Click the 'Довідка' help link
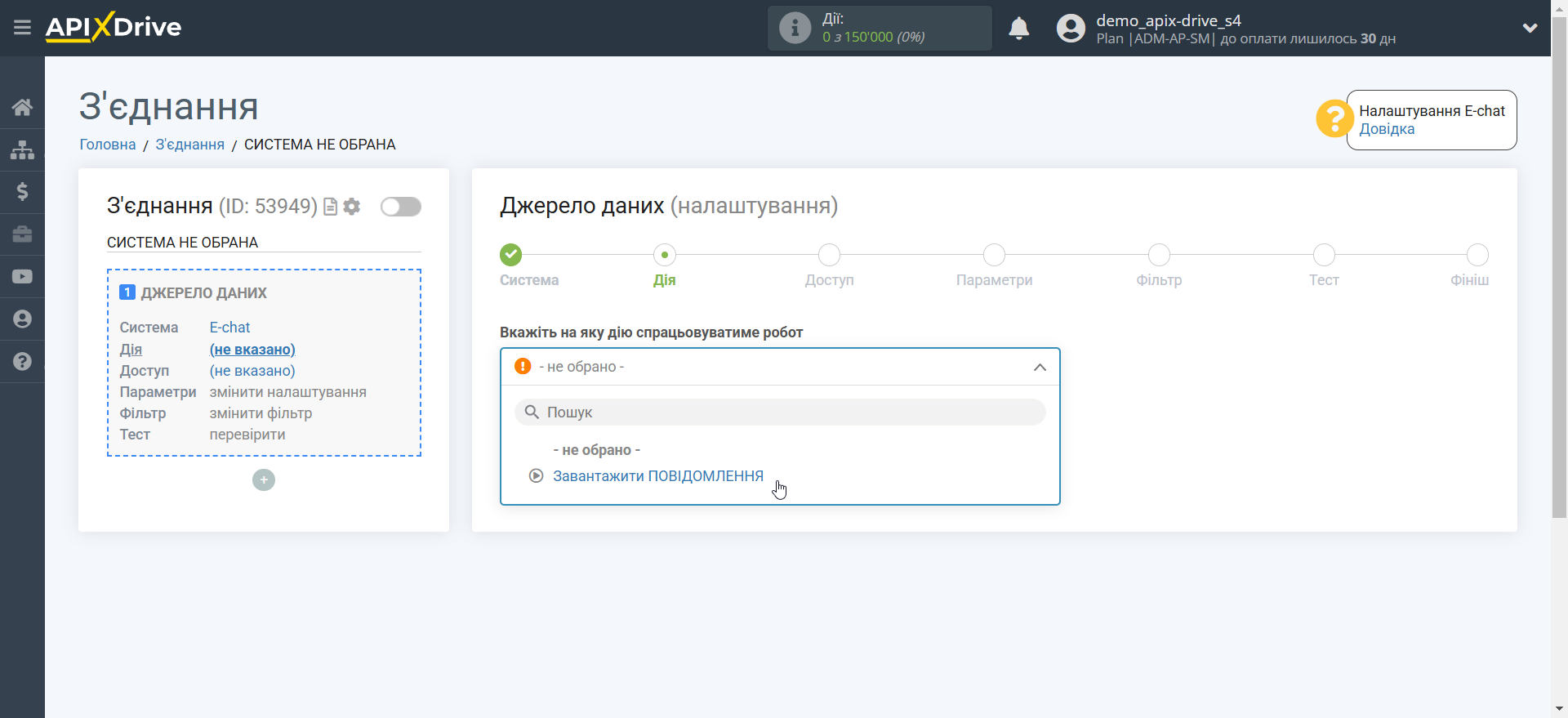The width and height of the screenshot is (1568, 718). (x=1386, y=129)
